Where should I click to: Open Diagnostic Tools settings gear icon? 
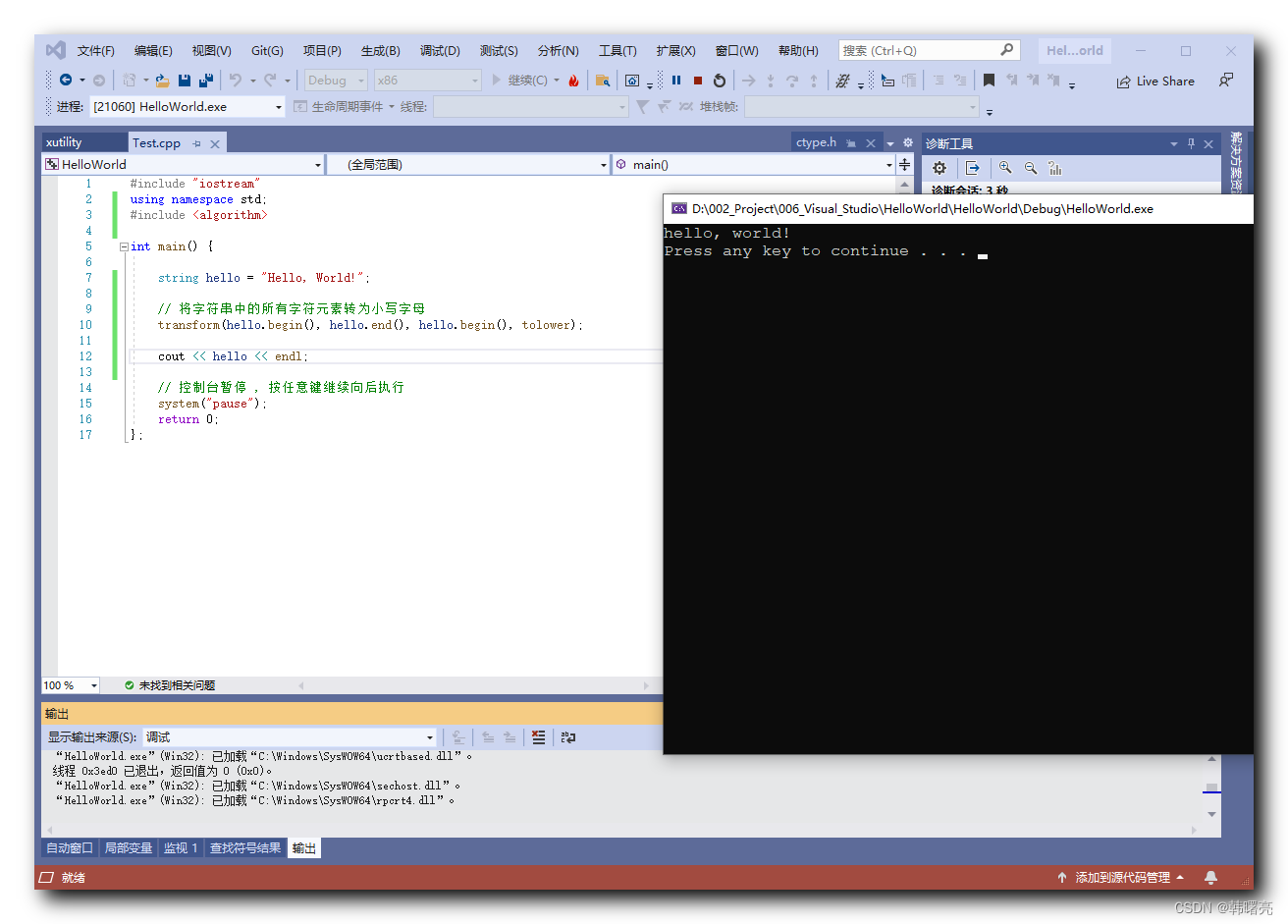(939, 168)
